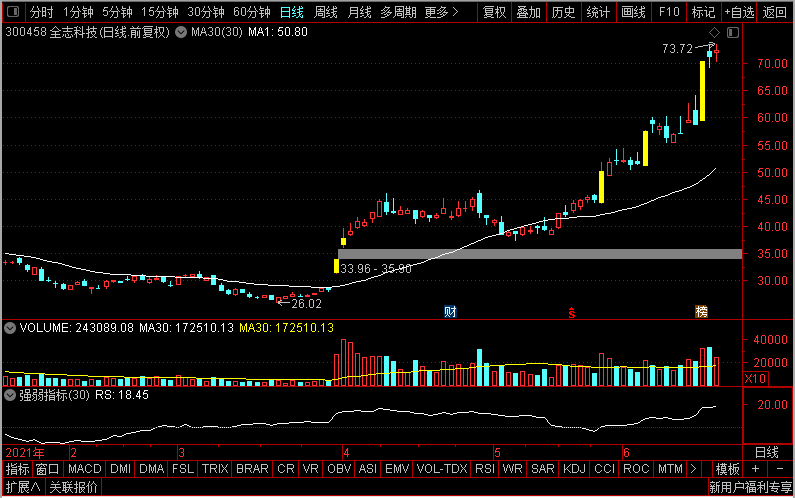This screenshot has width=795, height=498.
Task: Open the 多周期 multi-period view
Action: coord(399,12)
